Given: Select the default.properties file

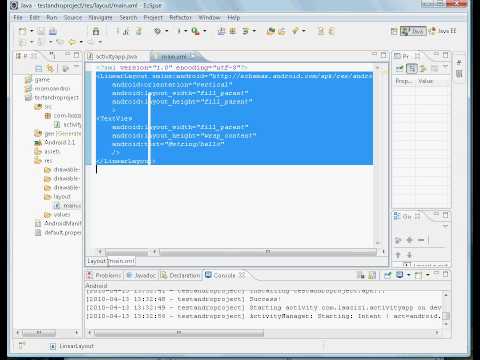Looking at the screenshot, I should tap(62, 232).
